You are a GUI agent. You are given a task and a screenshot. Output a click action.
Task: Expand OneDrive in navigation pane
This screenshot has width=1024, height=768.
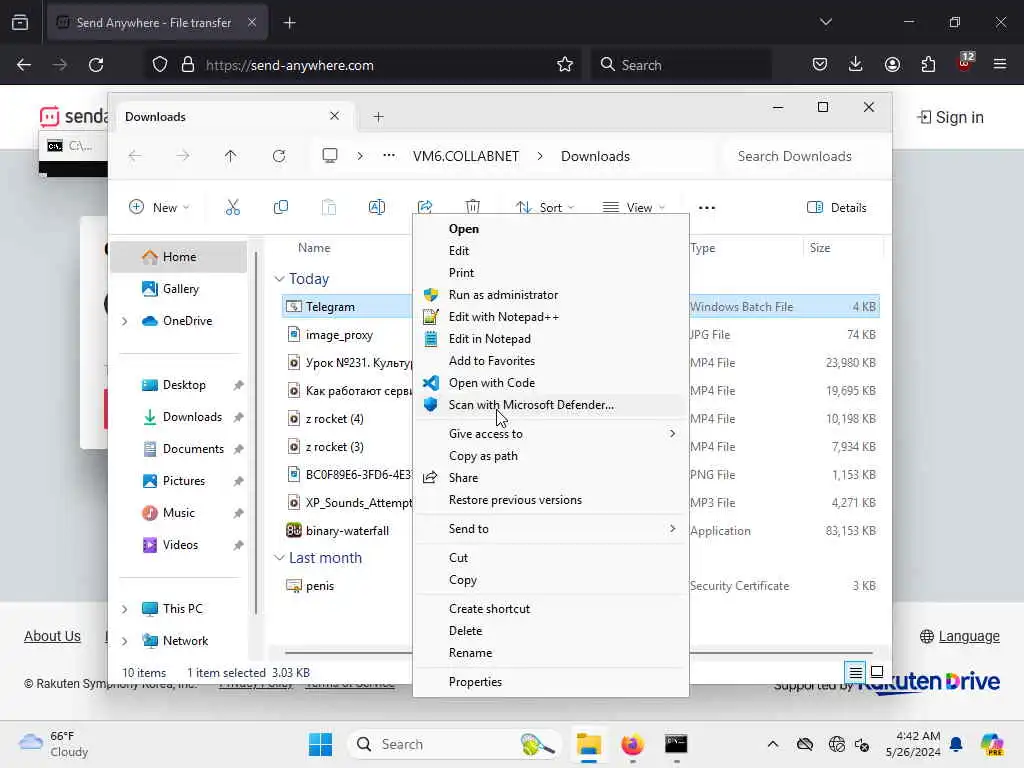pos(125,321)
